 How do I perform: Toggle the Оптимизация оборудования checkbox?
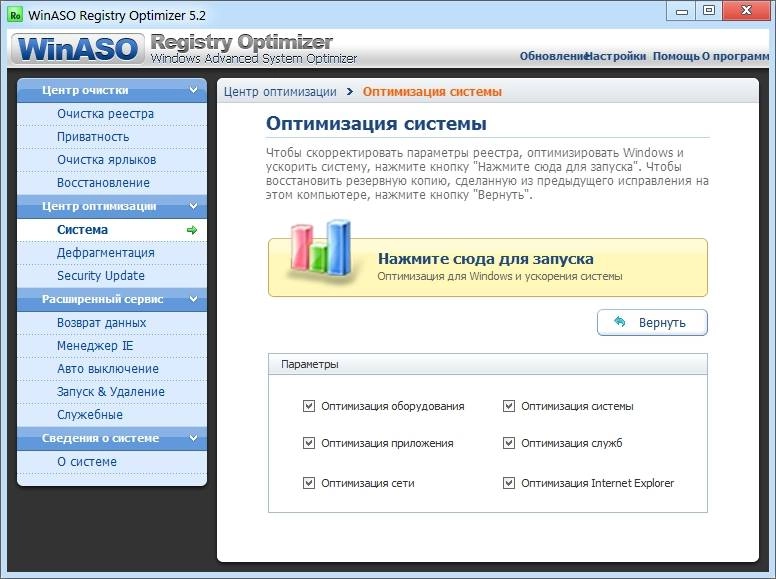click(309, 406)
